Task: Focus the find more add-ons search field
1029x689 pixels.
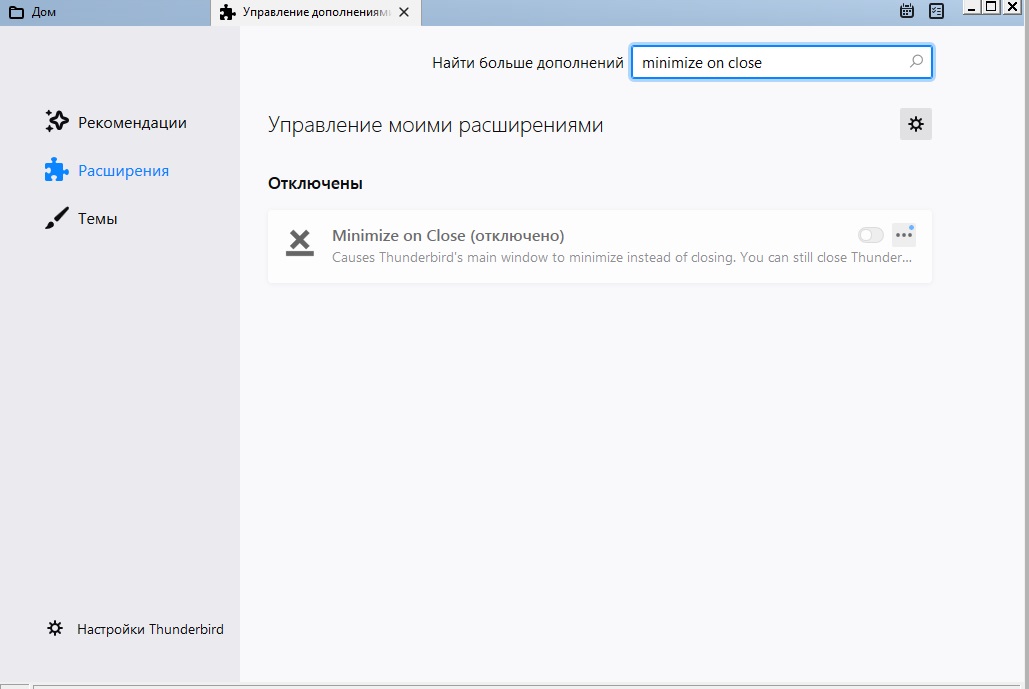Action: pyautogui.click(x=782, y=62)
